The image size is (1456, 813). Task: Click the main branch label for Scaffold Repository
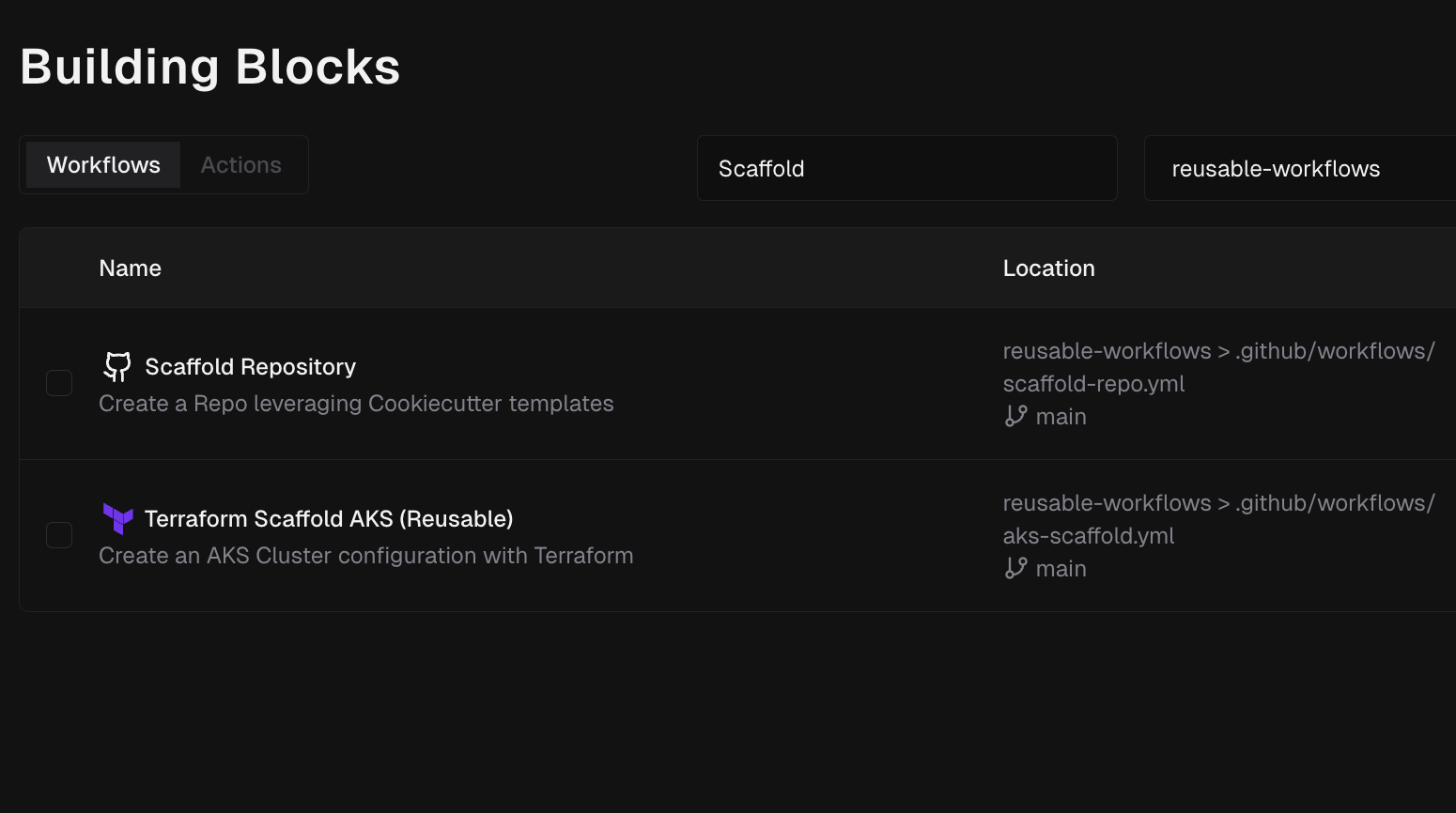pos(1061,417)
